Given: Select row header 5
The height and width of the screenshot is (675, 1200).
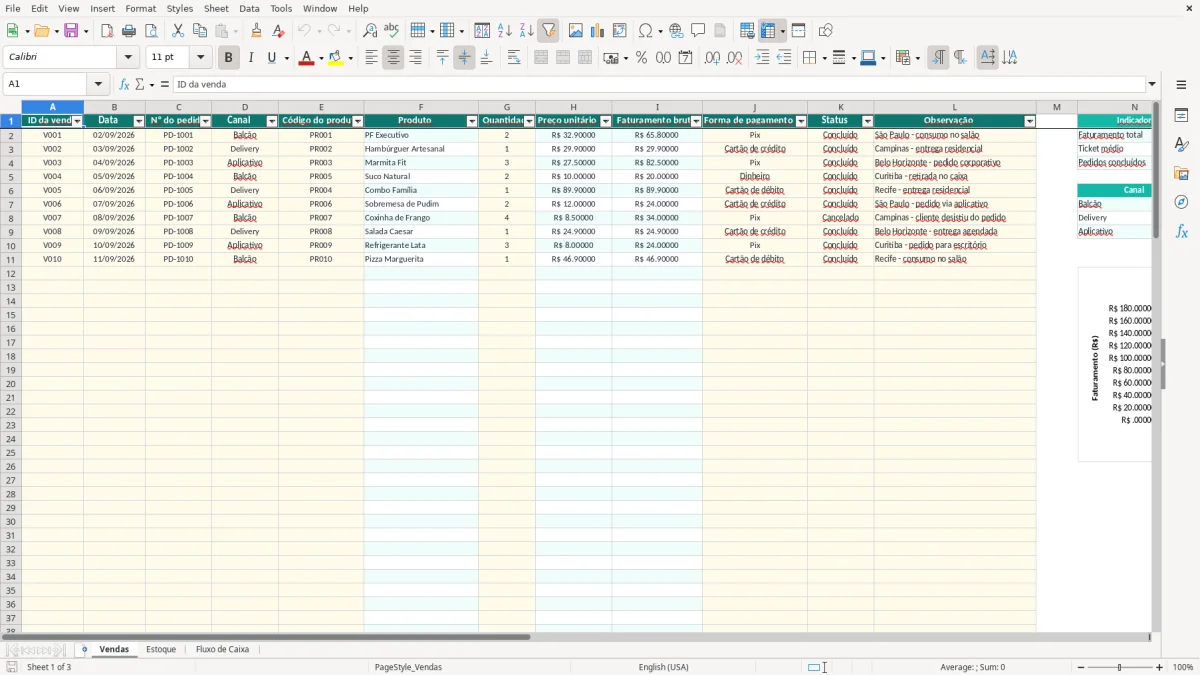Looking at the screenshot, I should coord(11,176).
